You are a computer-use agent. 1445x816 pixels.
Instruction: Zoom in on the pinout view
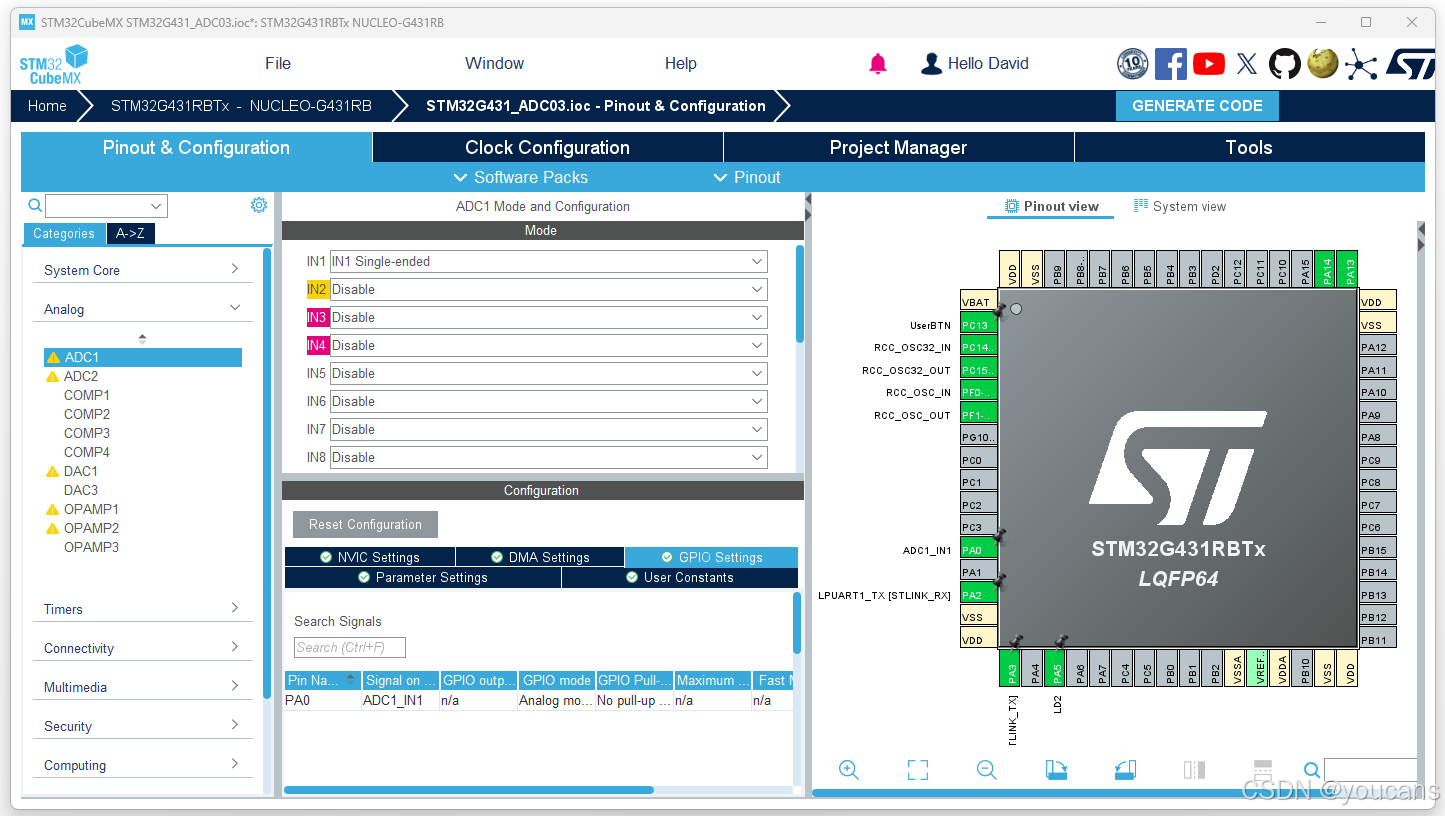(x=849, y=769)
